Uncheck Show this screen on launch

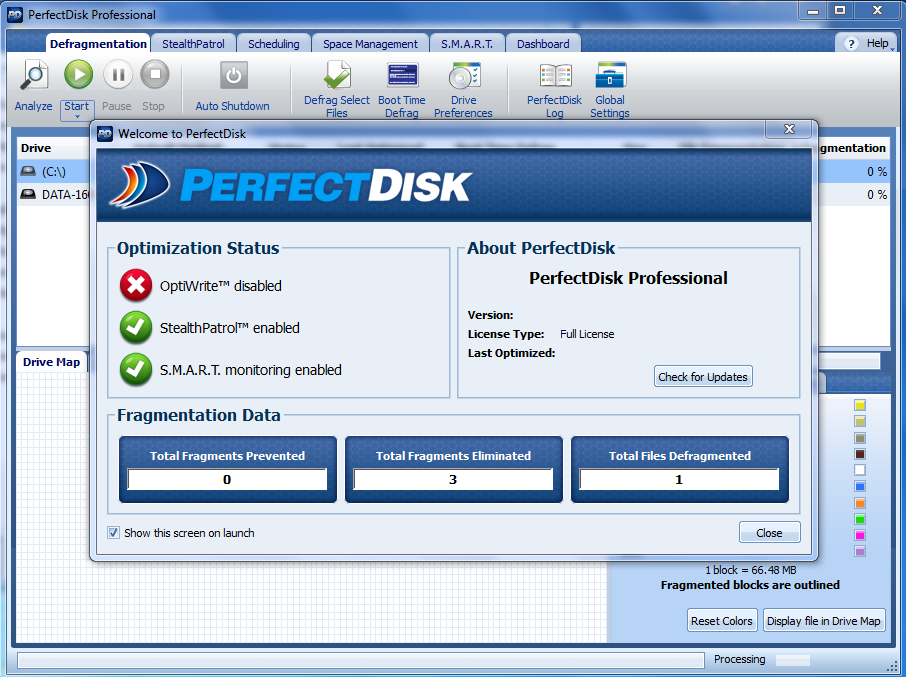click(114, 533)
